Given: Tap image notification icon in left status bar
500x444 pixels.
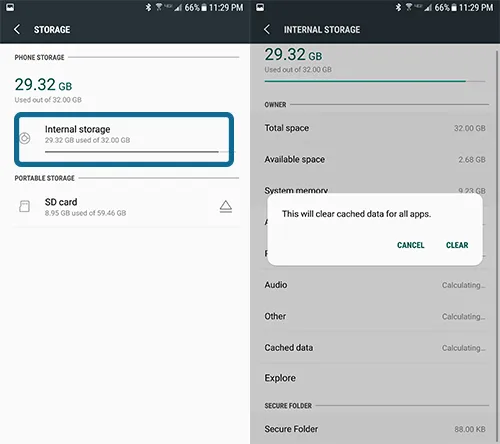Looking at the screenshot, I should click(x=10, y=7).
